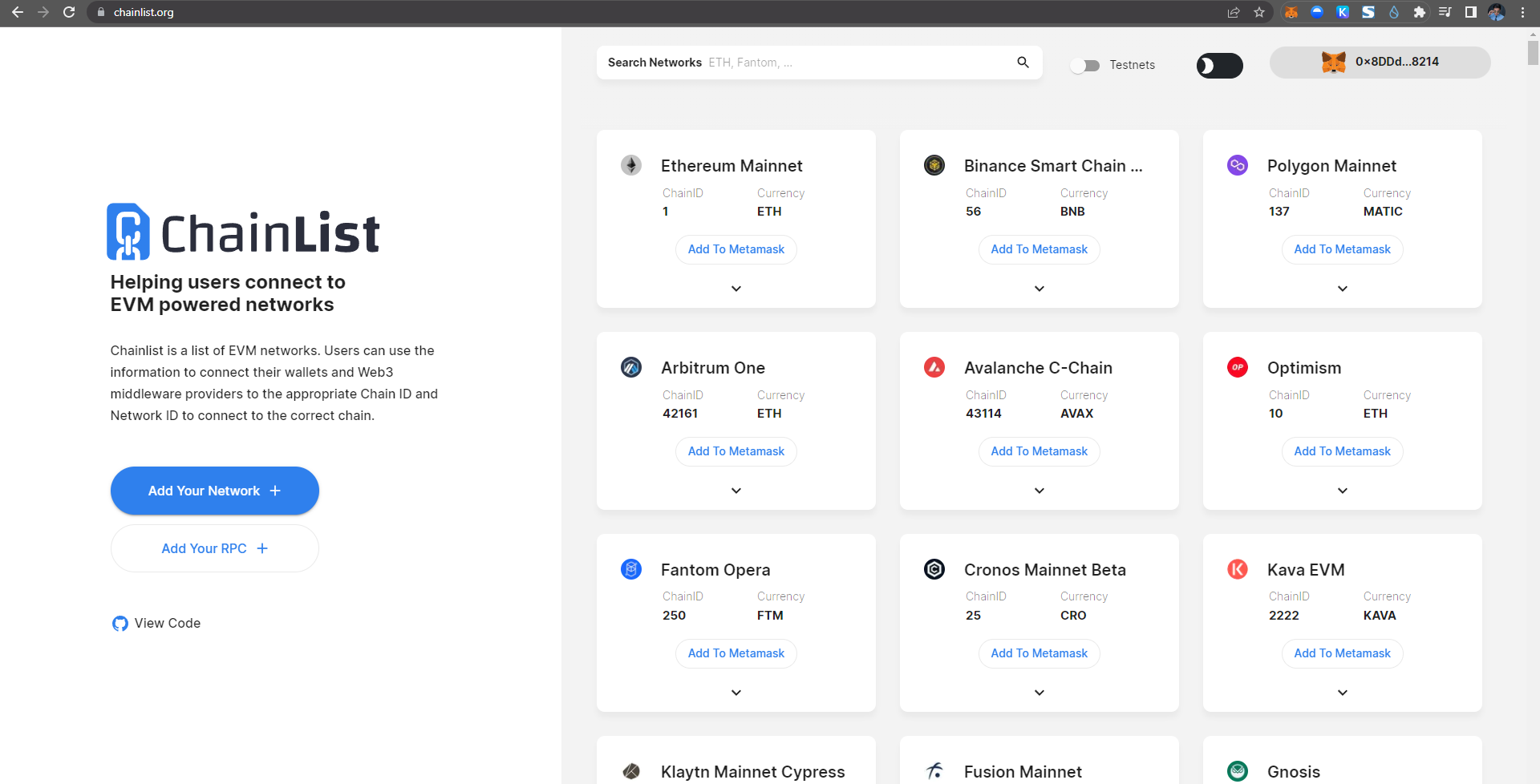Click the search magnifier icon

[x=1023, y=63]
